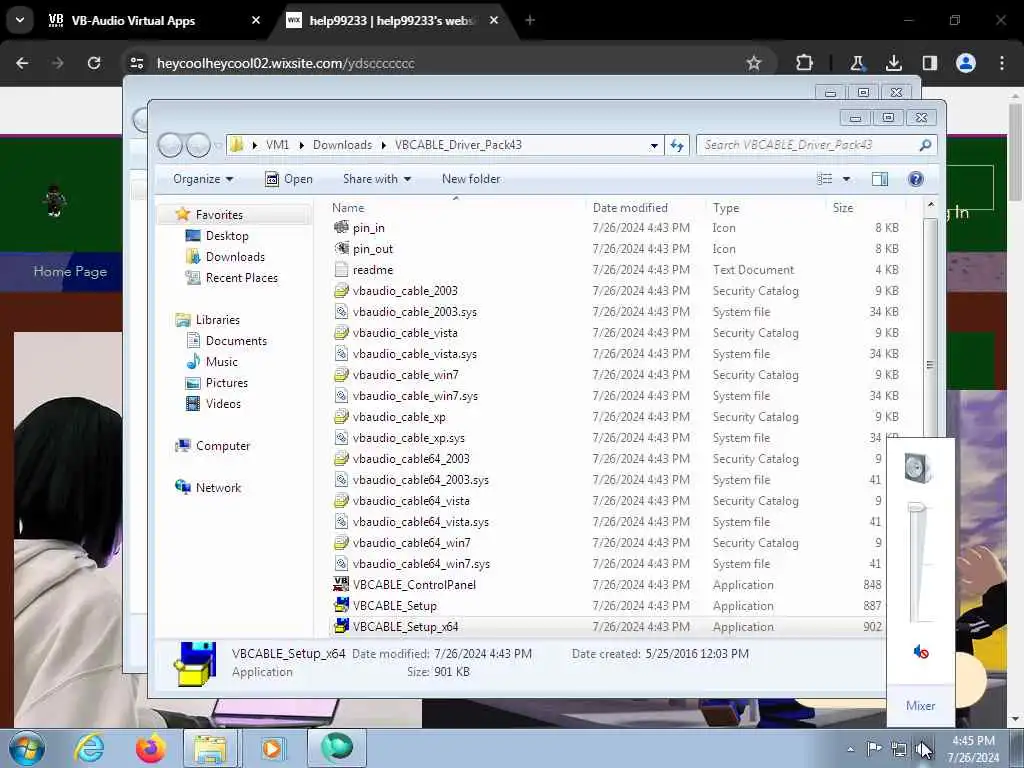Toggle Chrome side panel icon
Screen dimensions: 1024x768
(x=929, y=63)
